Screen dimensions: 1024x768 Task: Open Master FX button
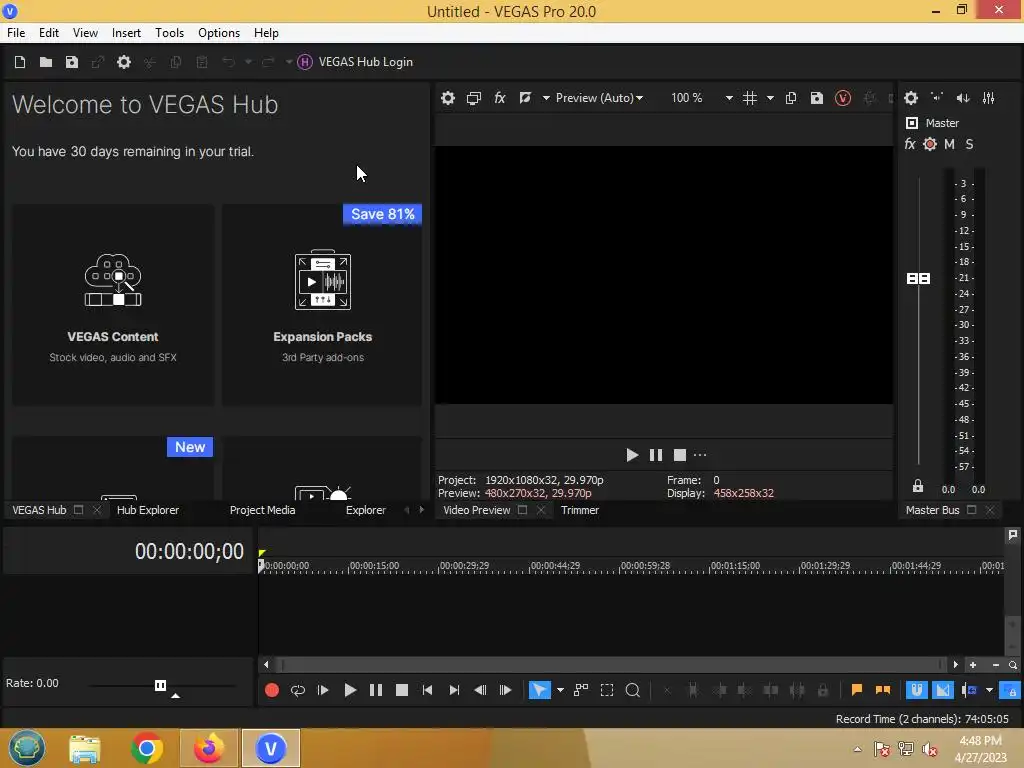point(910,144)
